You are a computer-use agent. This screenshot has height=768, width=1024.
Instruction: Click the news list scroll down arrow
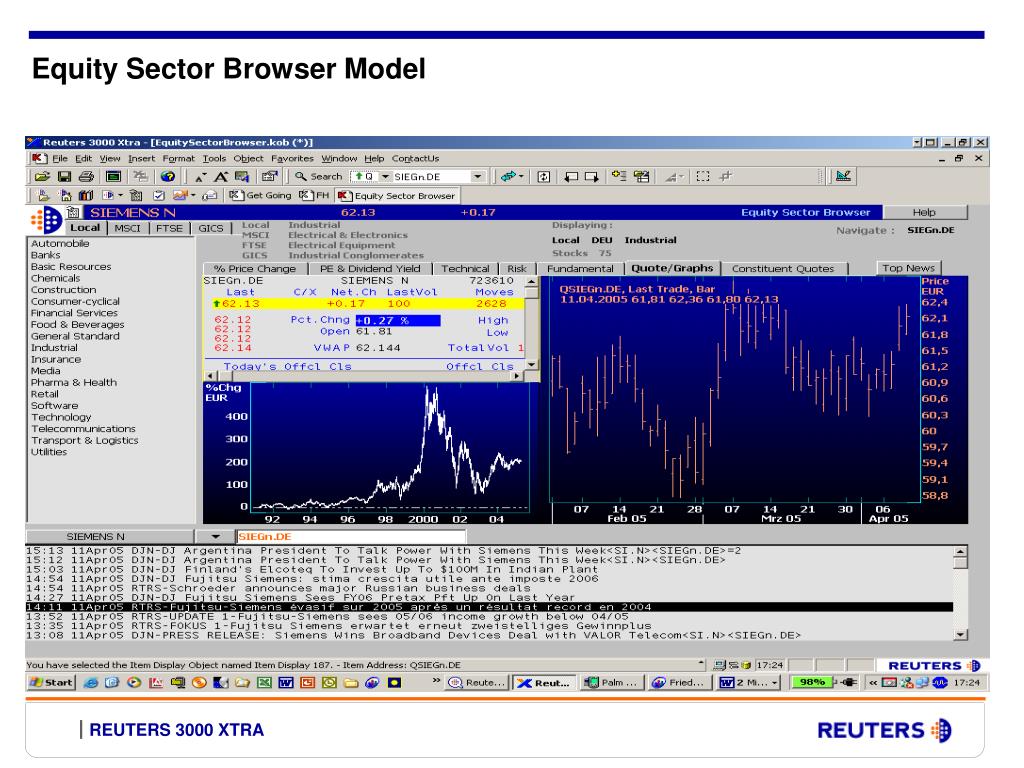click(x=960, y=634)
